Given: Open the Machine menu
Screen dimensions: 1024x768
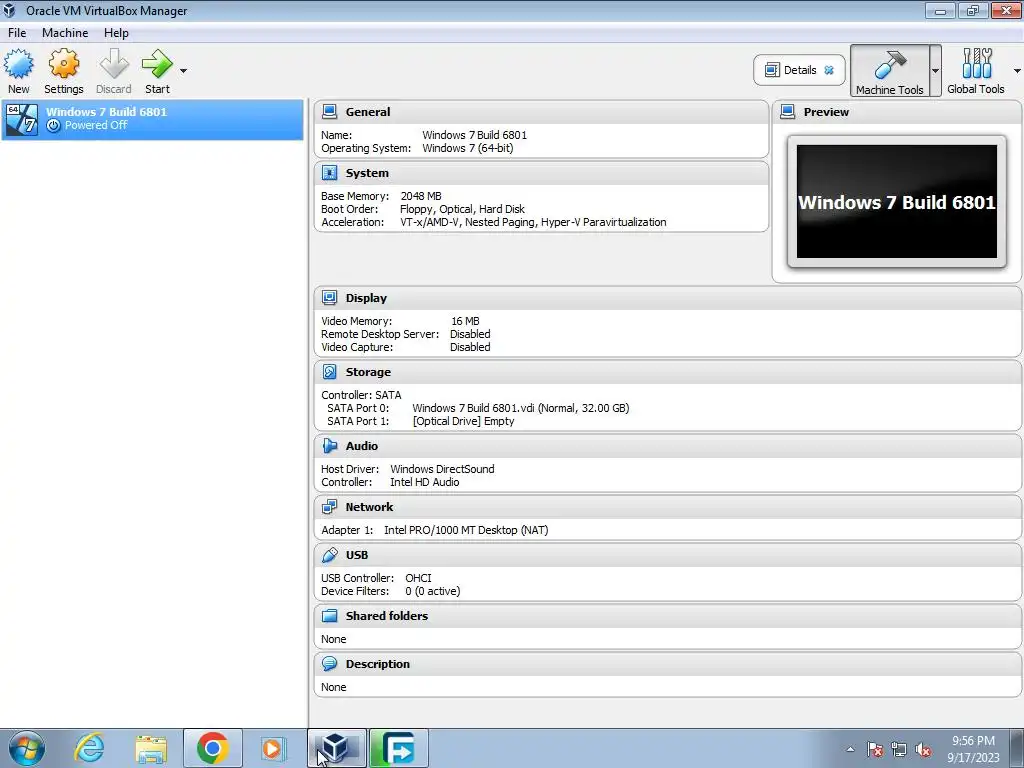Looking at the screenshot, I should click(65, 33).
